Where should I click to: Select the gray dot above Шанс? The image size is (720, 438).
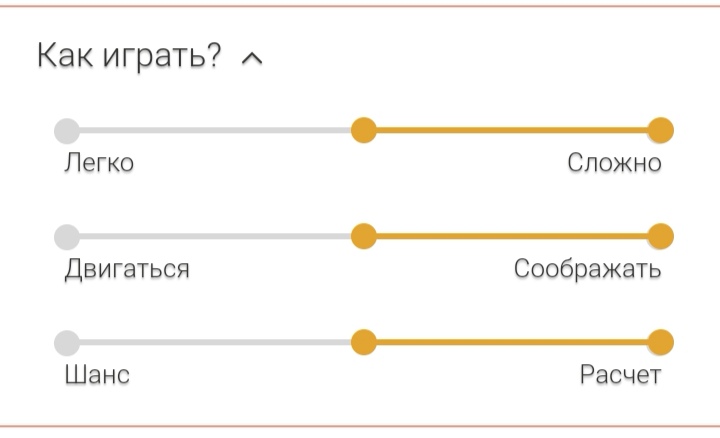pos(66,343)
